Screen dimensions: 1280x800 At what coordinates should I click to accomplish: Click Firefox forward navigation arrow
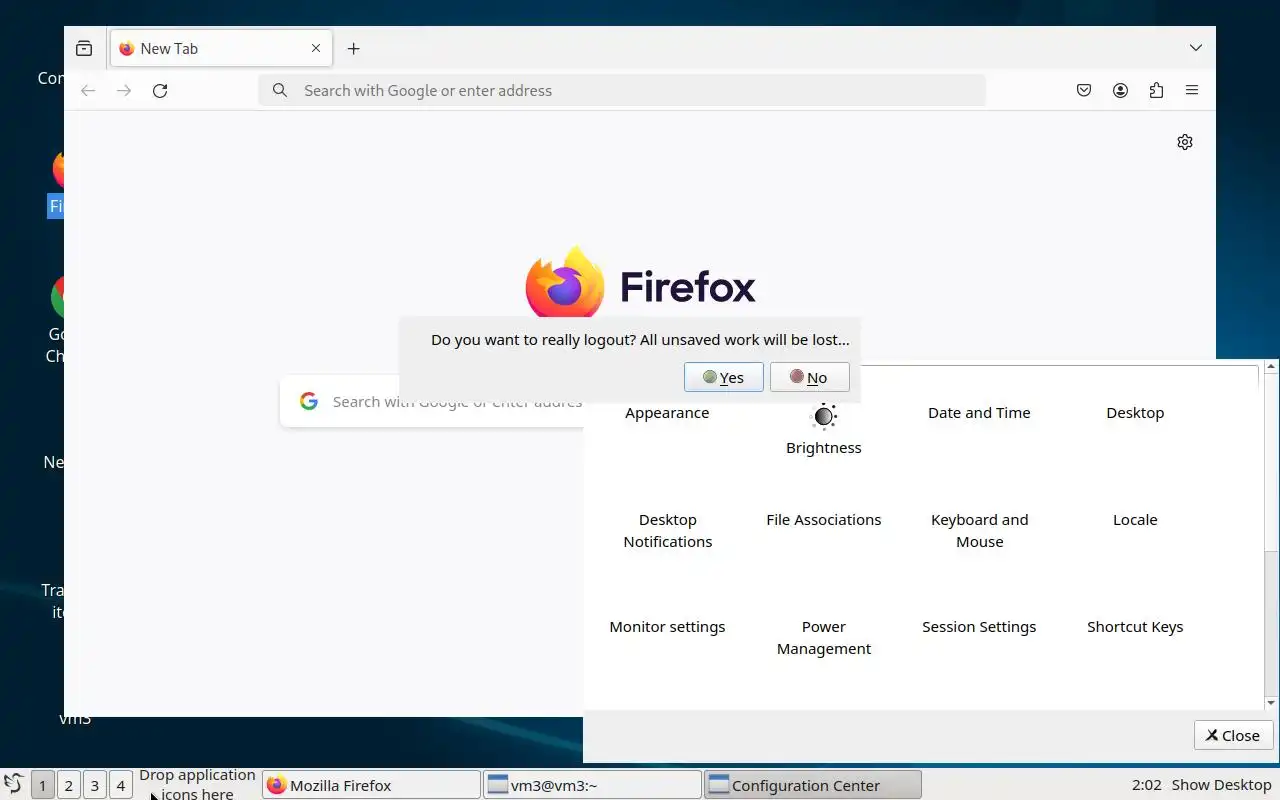pyautogui.click(x=124, y=90)
